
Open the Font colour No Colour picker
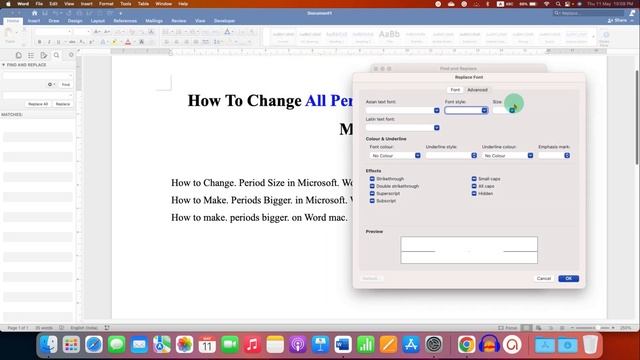[394, 156]
